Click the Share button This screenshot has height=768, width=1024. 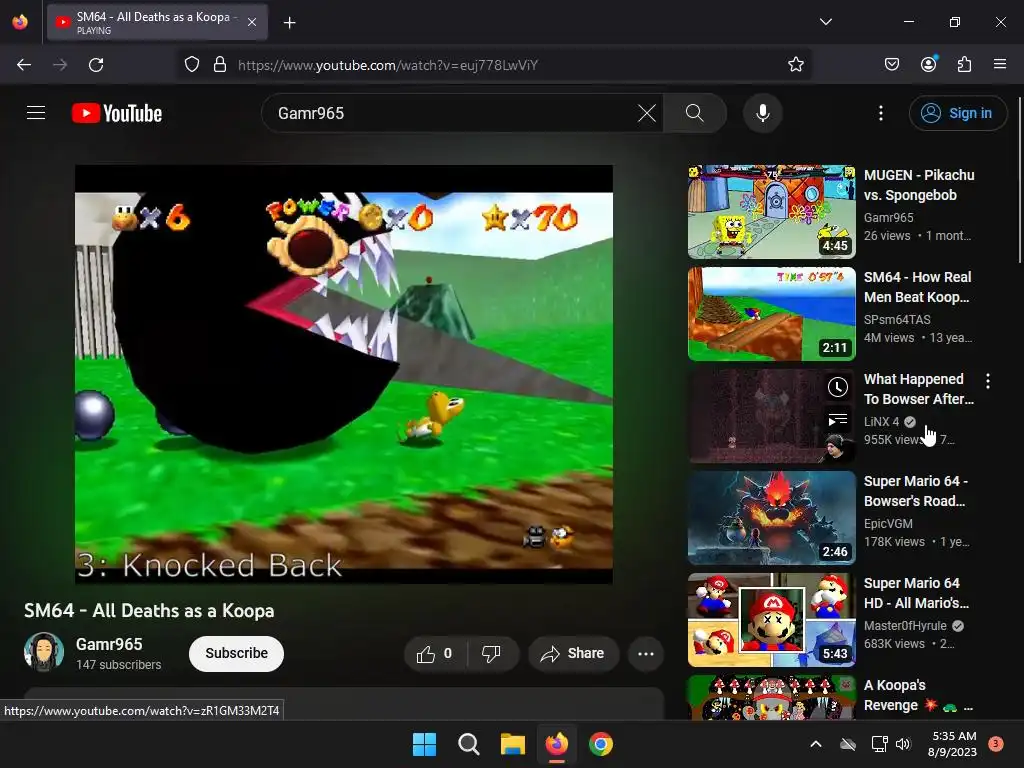[573, 654]
